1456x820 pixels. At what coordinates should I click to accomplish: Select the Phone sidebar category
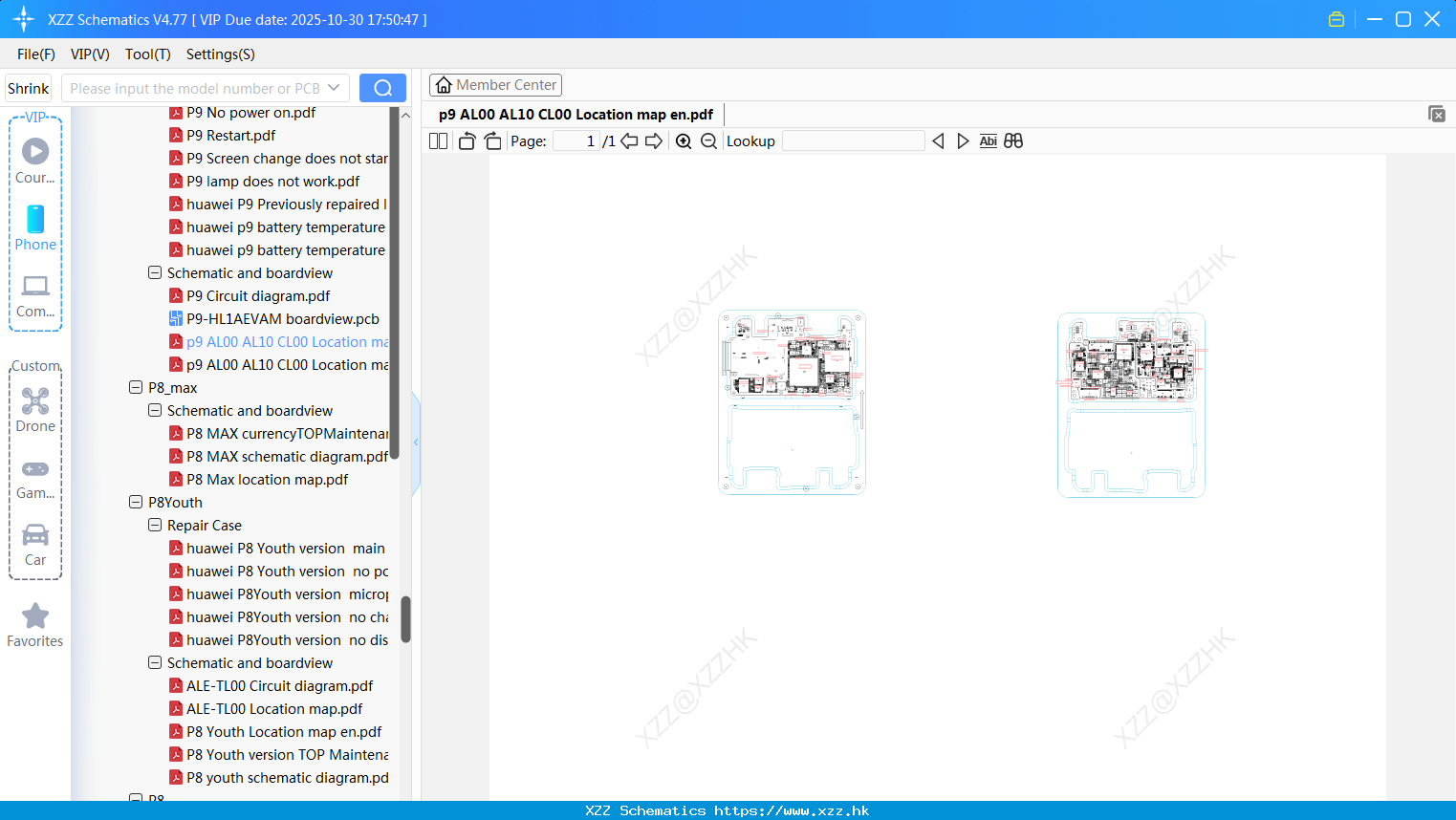pos(35,228)
